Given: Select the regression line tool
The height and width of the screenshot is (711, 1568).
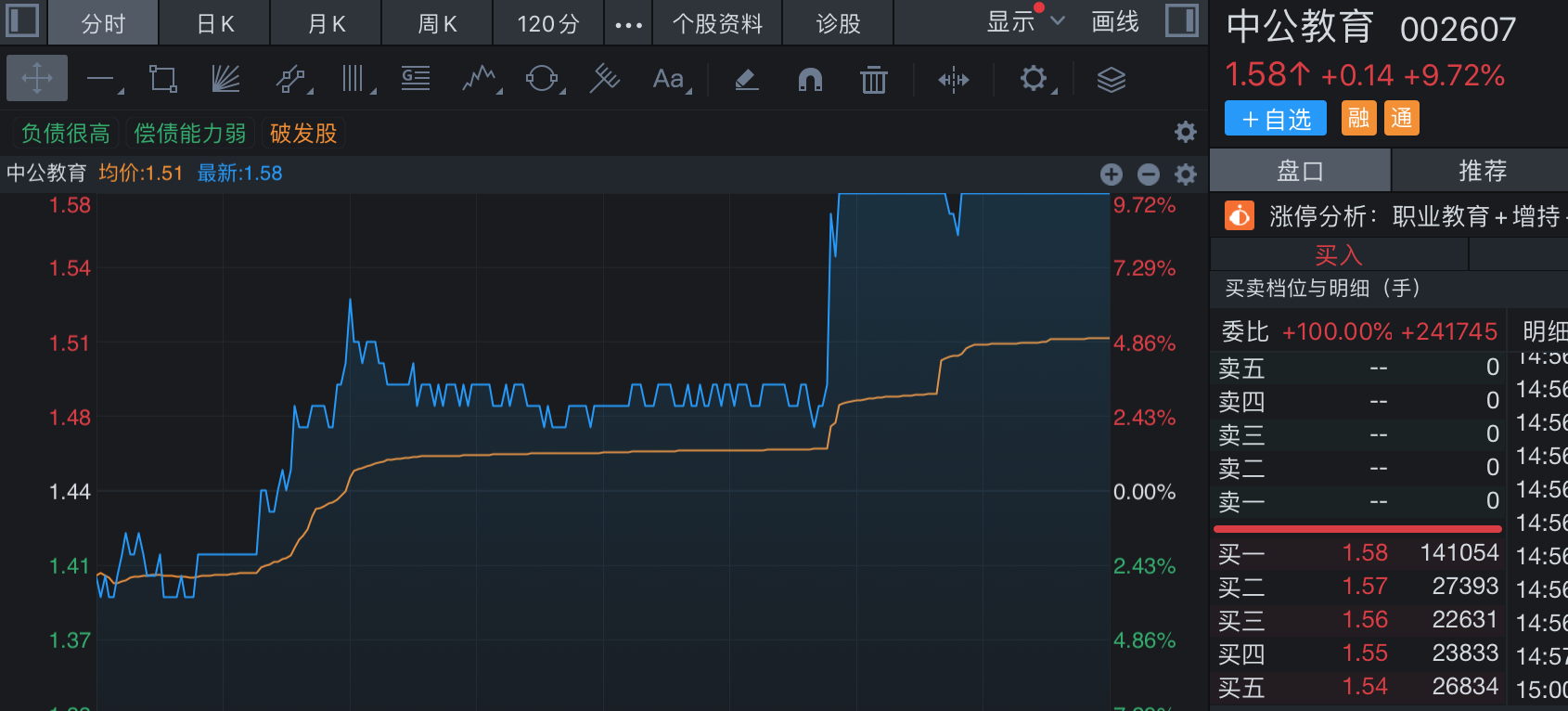Looking at the screenshot, I should [605, 79].
